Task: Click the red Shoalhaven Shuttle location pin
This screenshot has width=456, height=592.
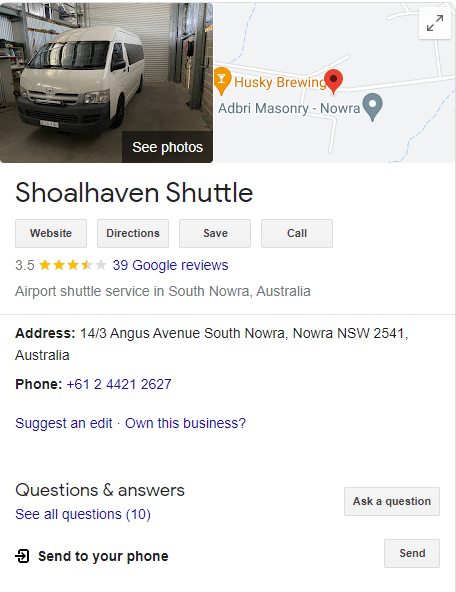Action: coord(334,81)
